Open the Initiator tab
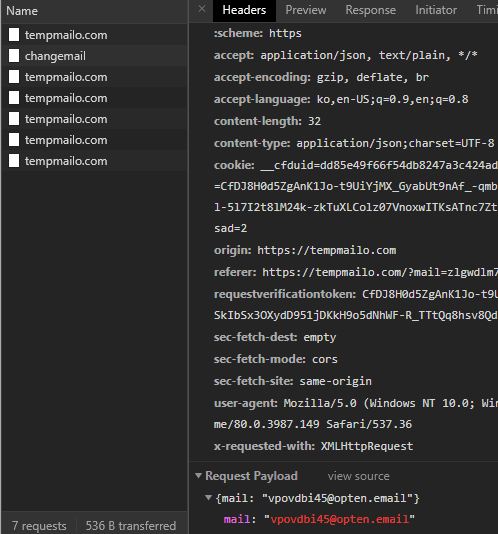Screen dimensions: 498x534 (436, 10)
